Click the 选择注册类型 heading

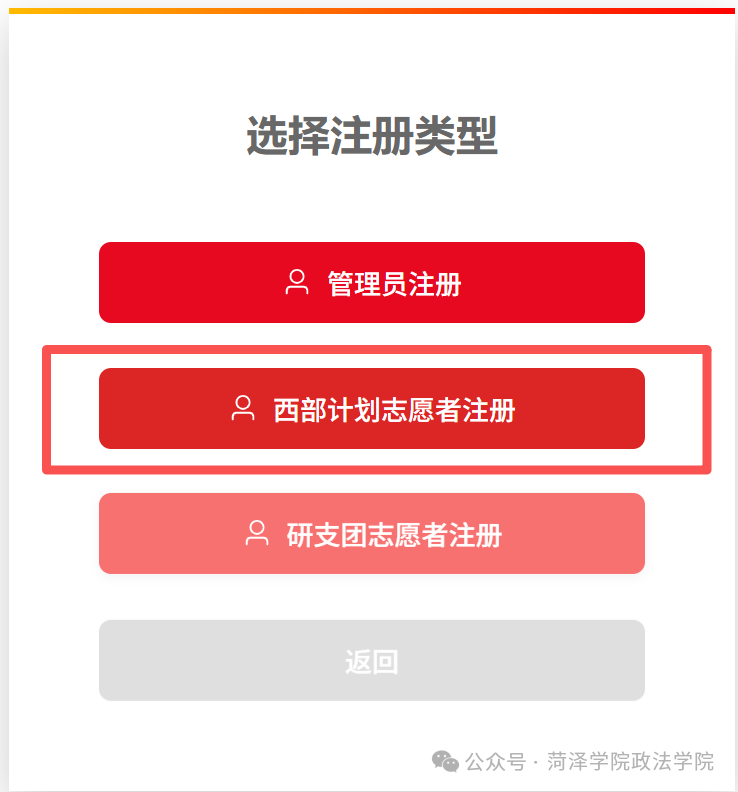click(372, 135)
